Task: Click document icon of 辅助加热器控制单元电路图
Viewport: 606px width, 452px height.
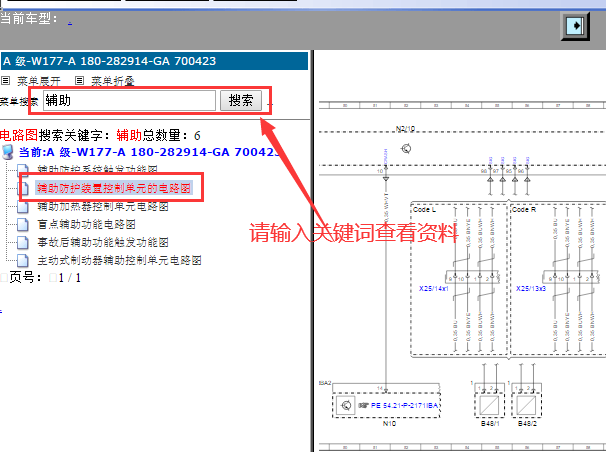Action: (23, 206)
